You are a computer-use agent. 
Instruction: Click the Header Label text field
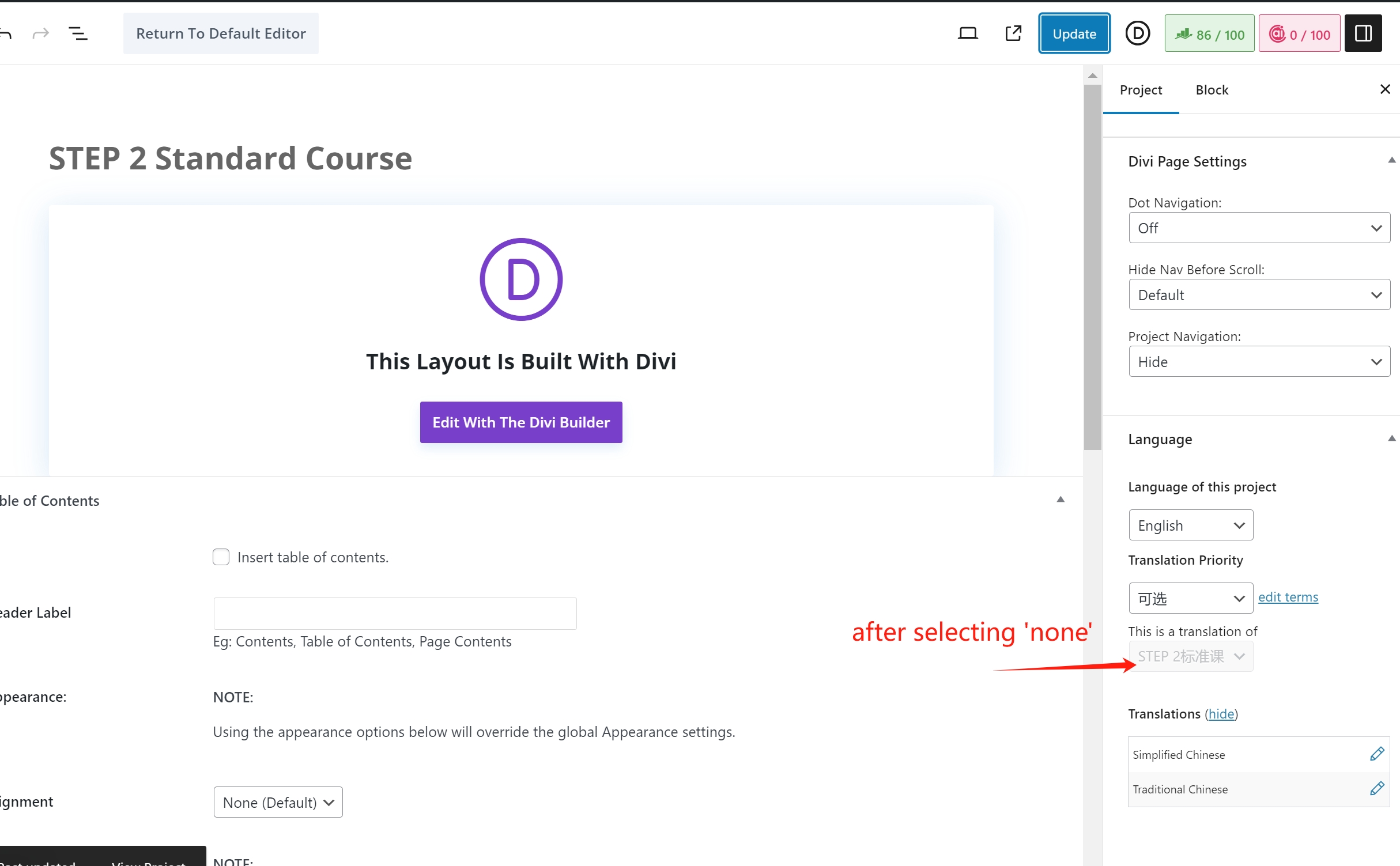point(395,613)
